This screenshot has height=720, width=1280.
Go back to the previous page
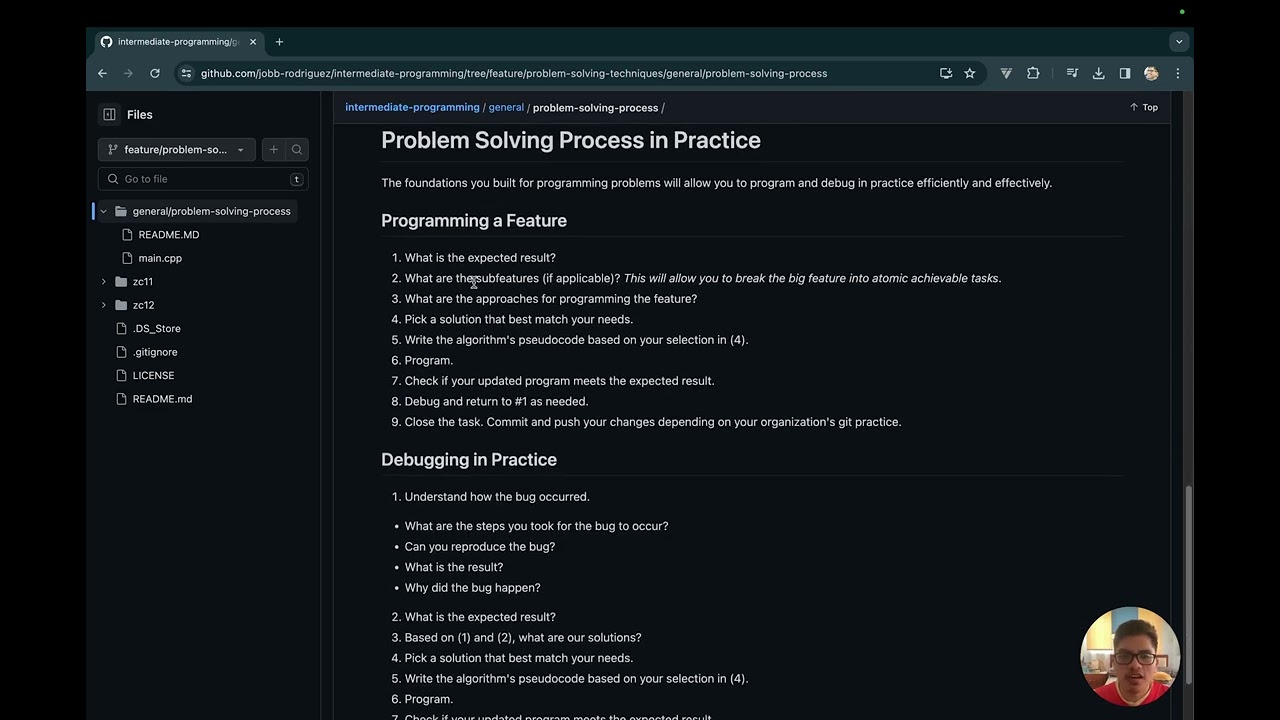[102, 73]
